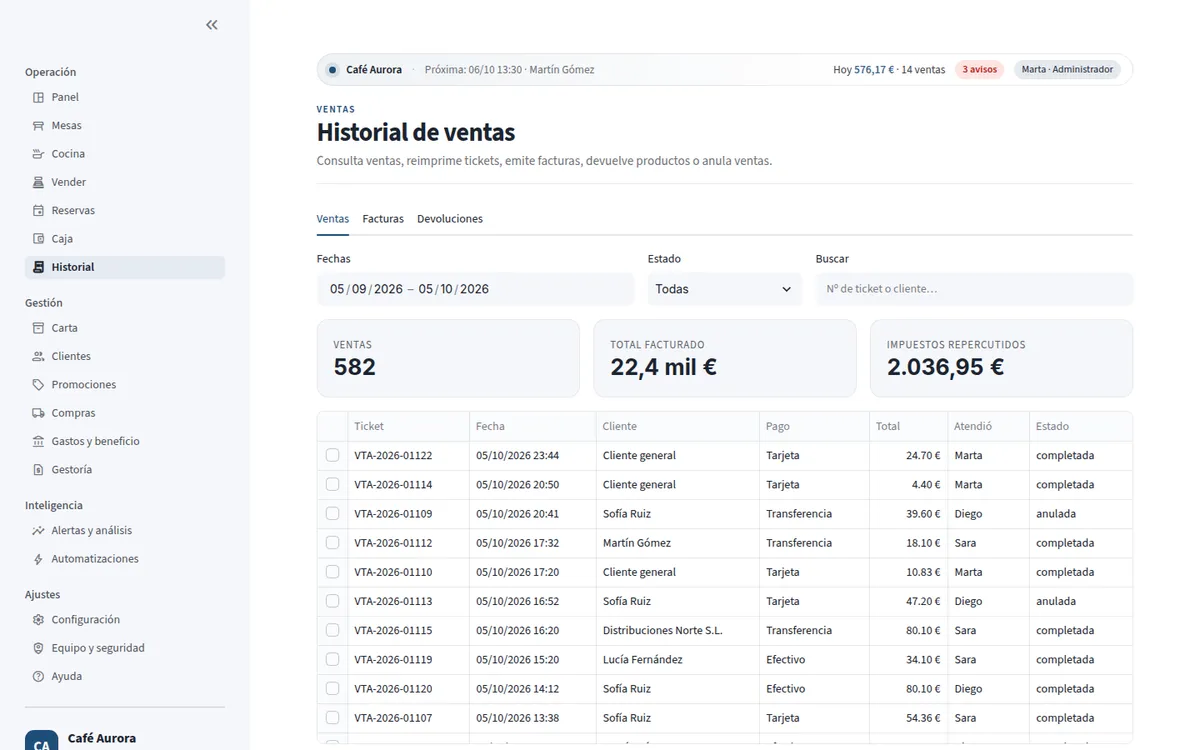This screenshot has width=1200, height=750.
Task: Click the Compras truck icon
Action: click(x=38, y=413)
